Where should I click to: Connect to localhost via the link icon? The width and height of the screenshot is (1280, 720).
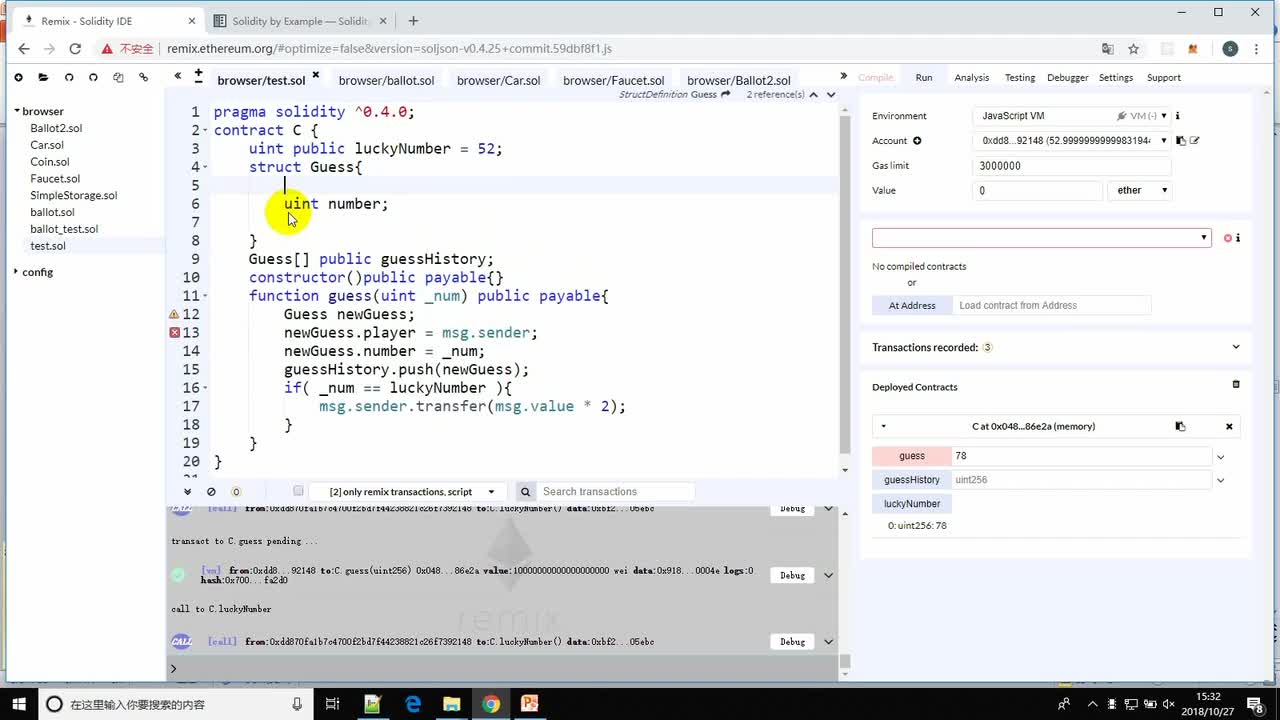tap(143, 77)
